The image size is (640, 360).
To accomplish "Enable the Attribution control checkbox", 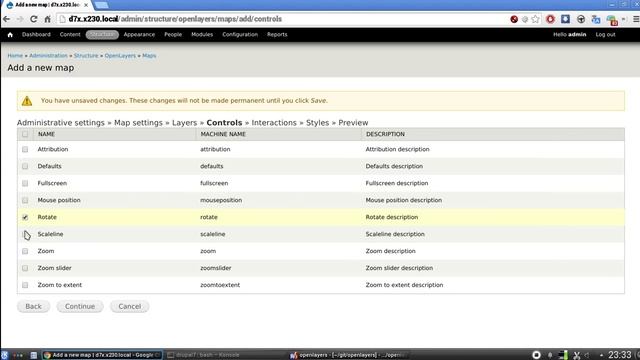I will point(25,149).
